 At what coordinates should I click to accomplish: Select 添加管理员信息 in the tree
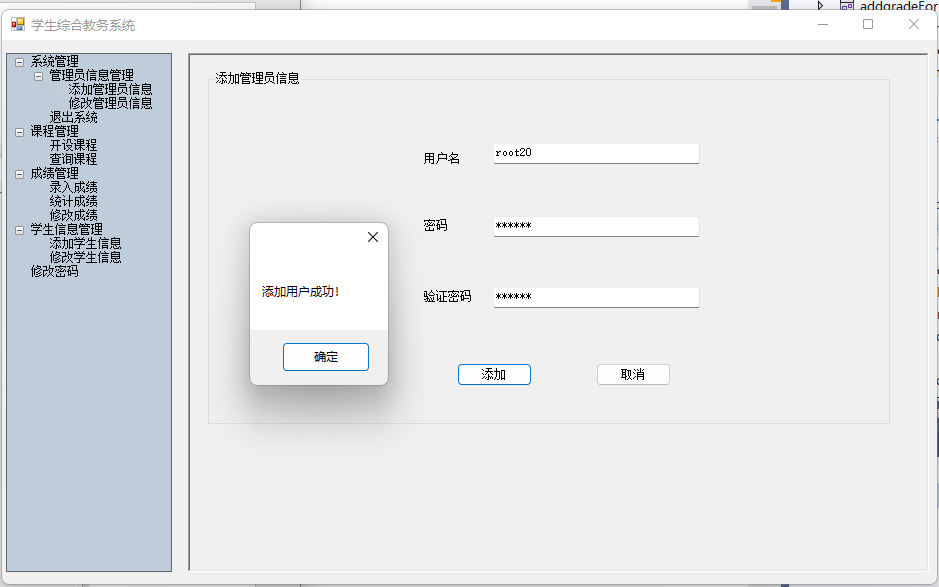pos(110,89)
